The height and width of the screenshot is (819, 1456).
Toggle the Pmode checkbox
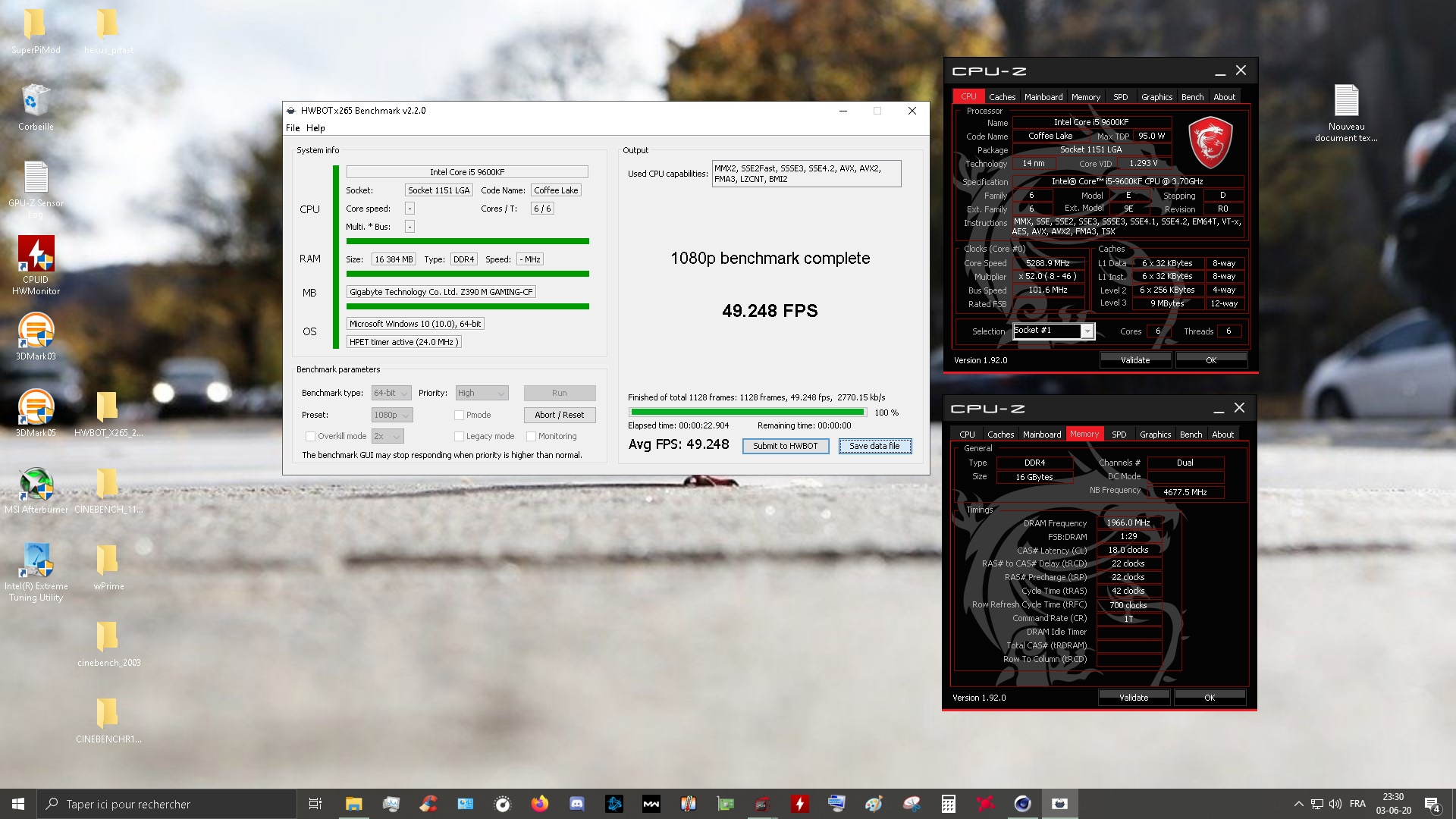coord(459,415)
